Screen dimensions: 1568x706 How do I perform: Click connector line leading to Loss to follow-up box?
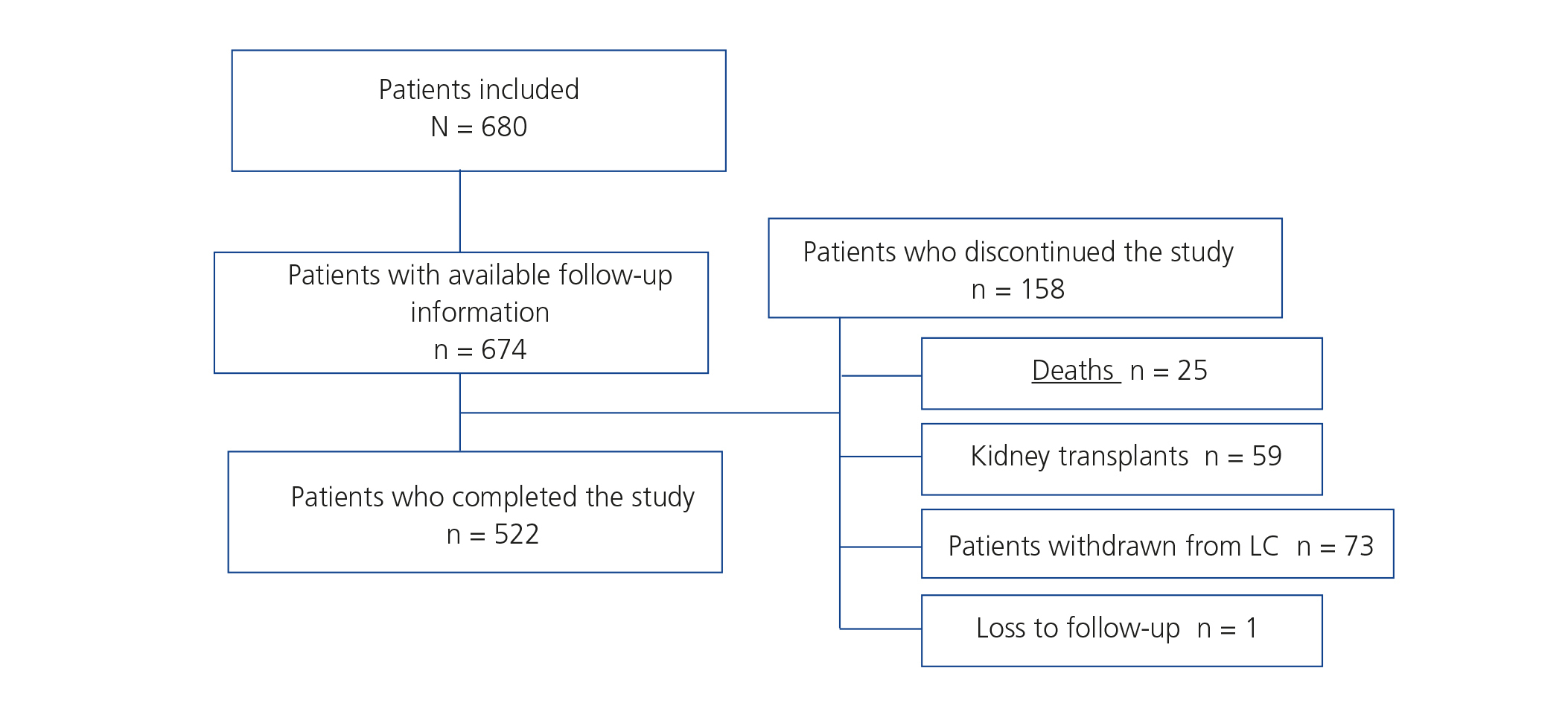coord(881,629)
